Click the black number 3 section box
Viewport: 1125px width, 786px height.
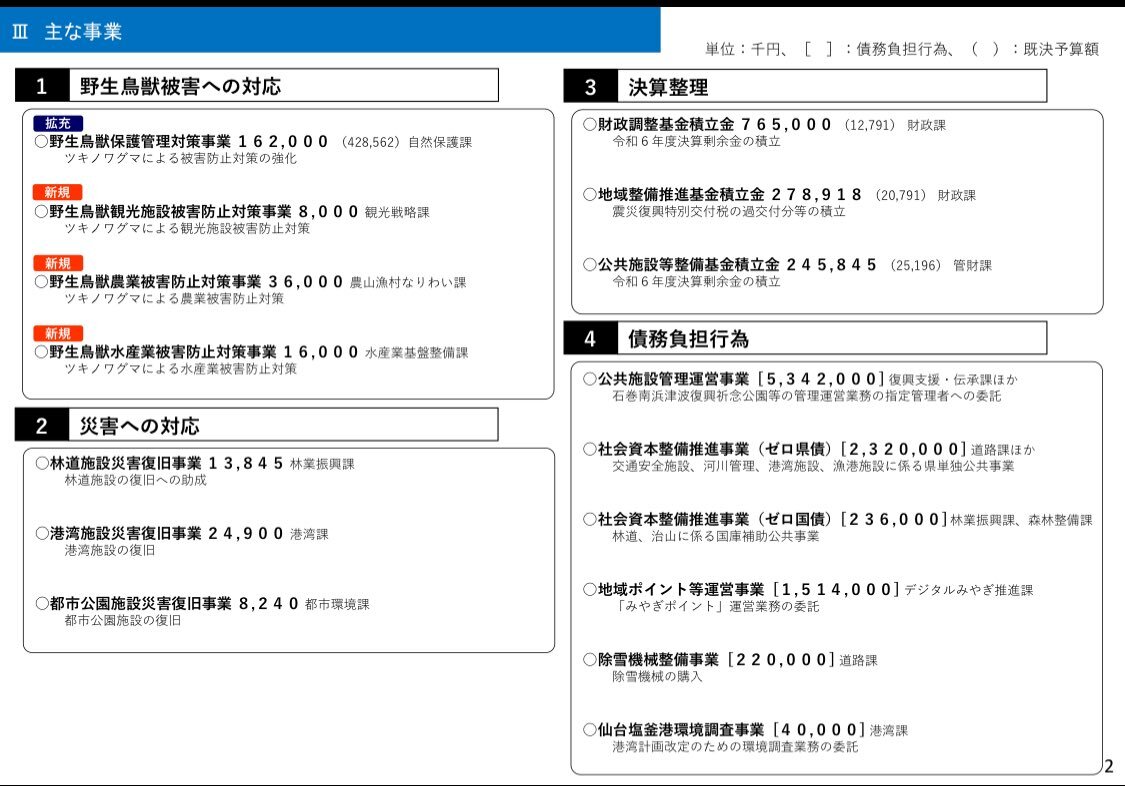click(590, 87)
